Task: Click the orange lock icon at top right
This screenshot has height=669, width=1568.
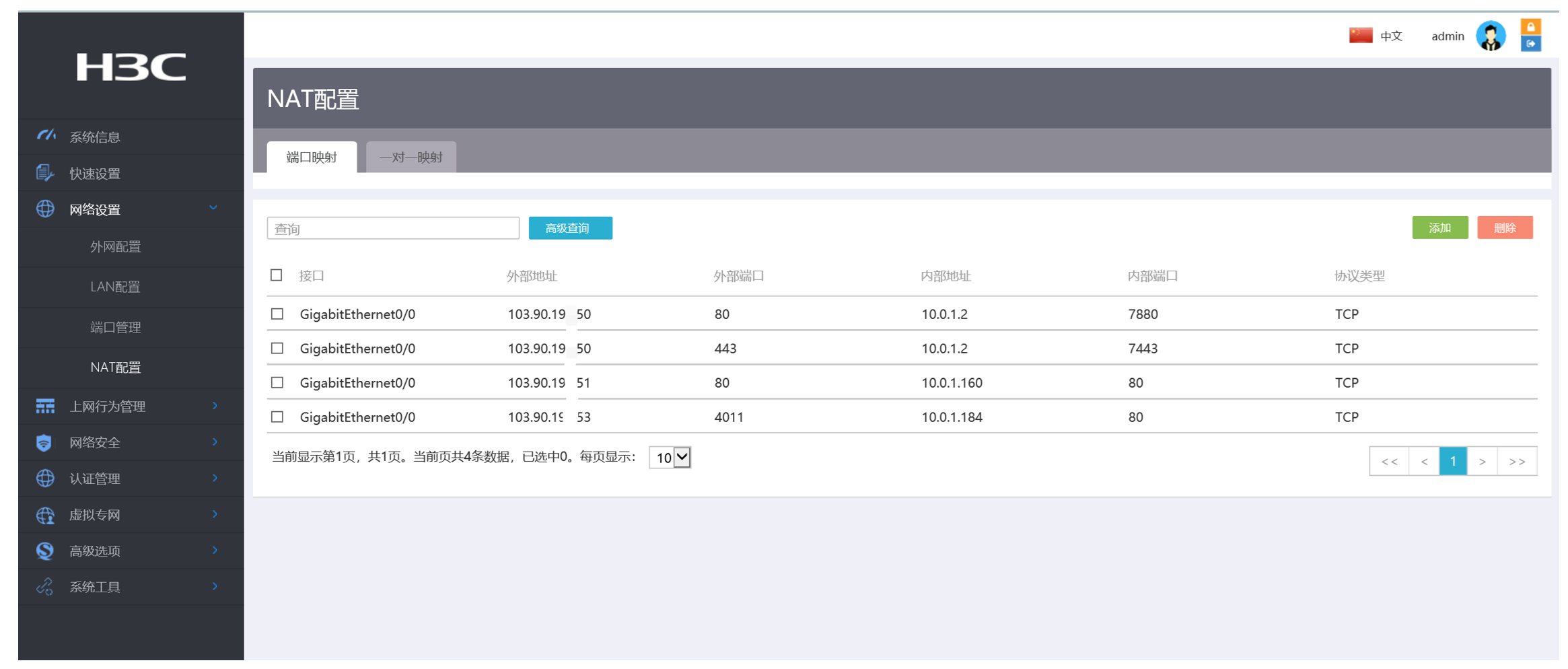Action: (1530, 27)
